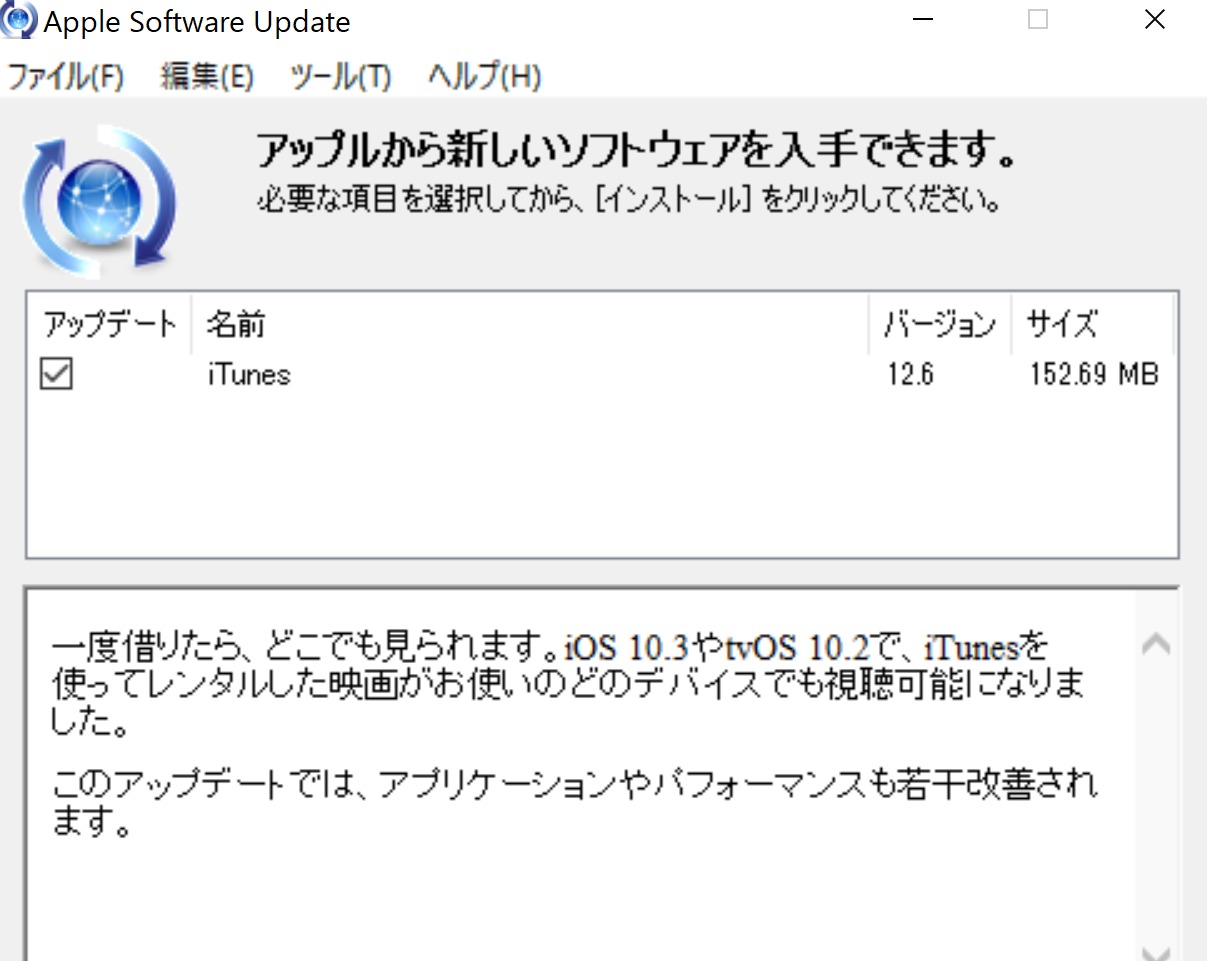This screenshot has height=961, width=1207.
Task: Click the アップデート column header
Action: tap(109, 325)
